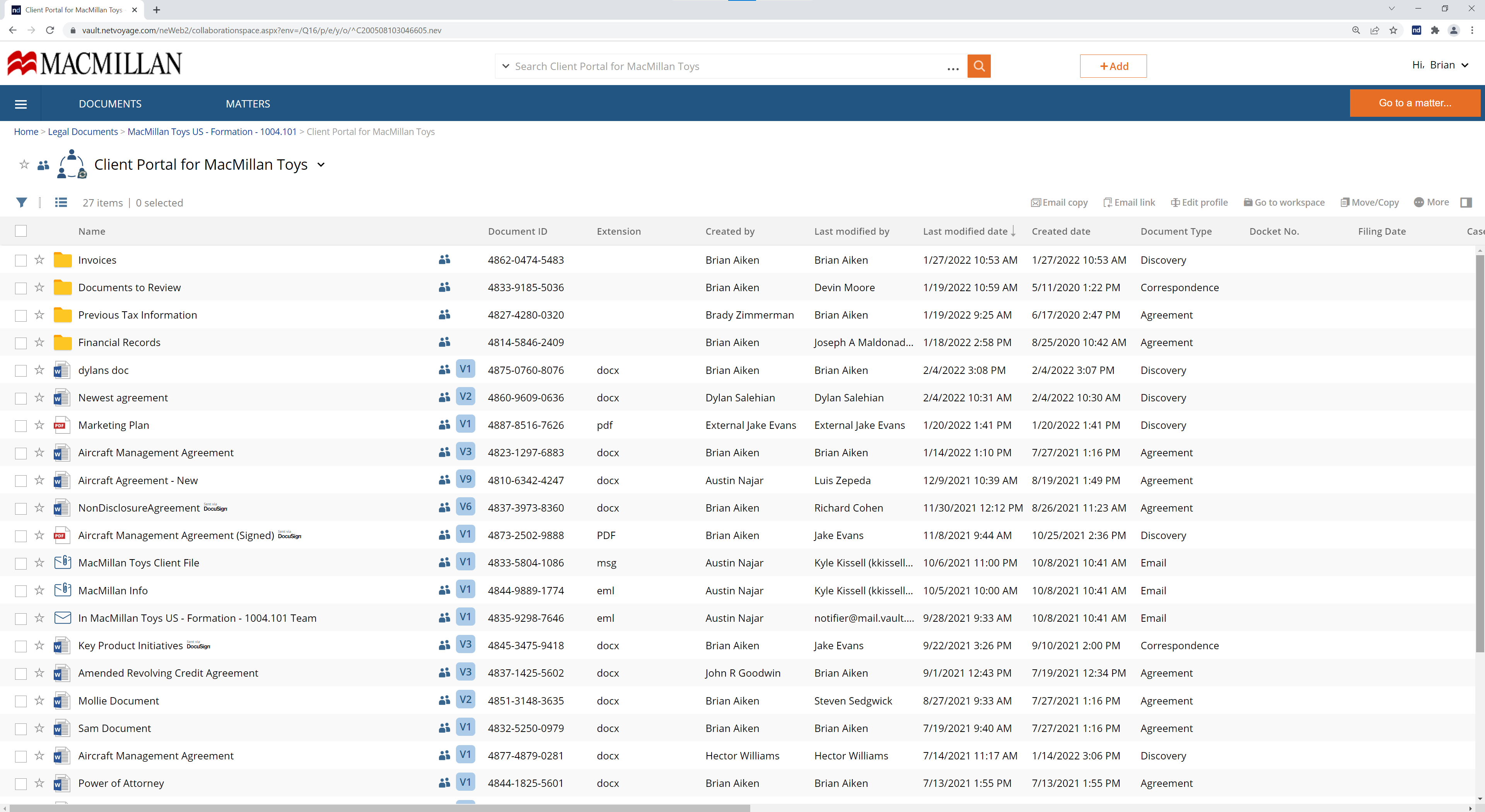The image size is (1485, 812).
Task: Click the Email copy action
Action: coord(1059,202)
